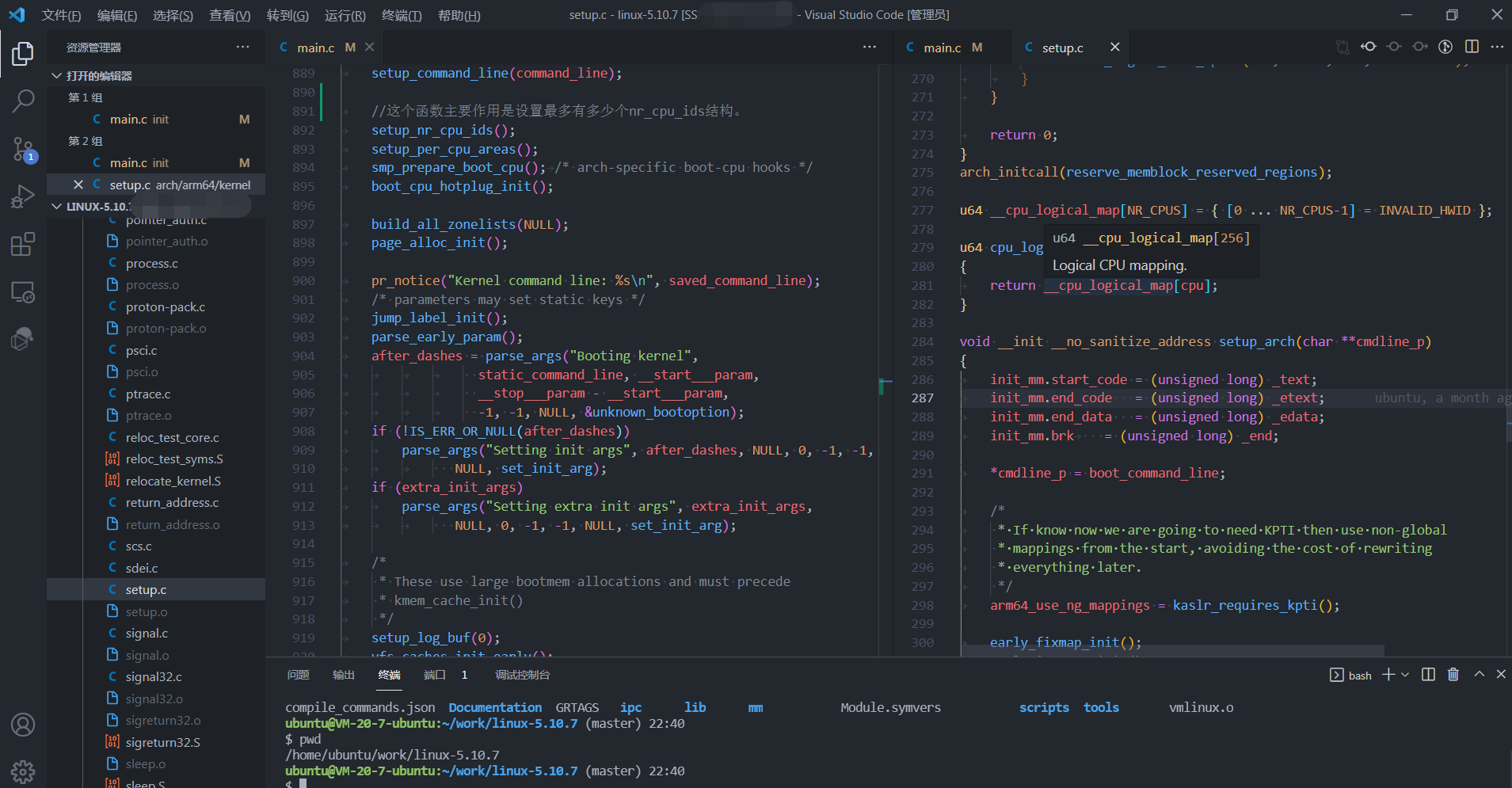1512x788 pixels.
Task: Open return_address.c in the file tree
Action: (x=172, y=502)
